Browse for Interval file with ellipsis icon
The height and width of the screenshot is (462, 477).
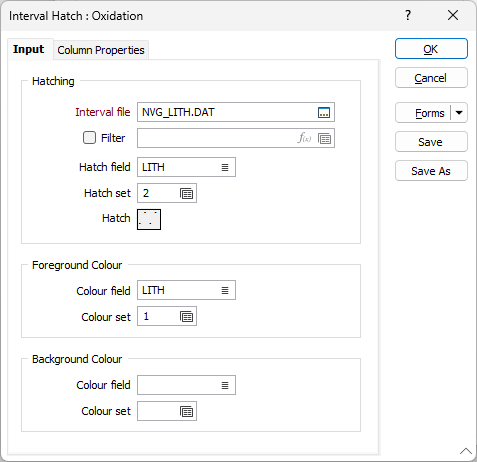324,112
